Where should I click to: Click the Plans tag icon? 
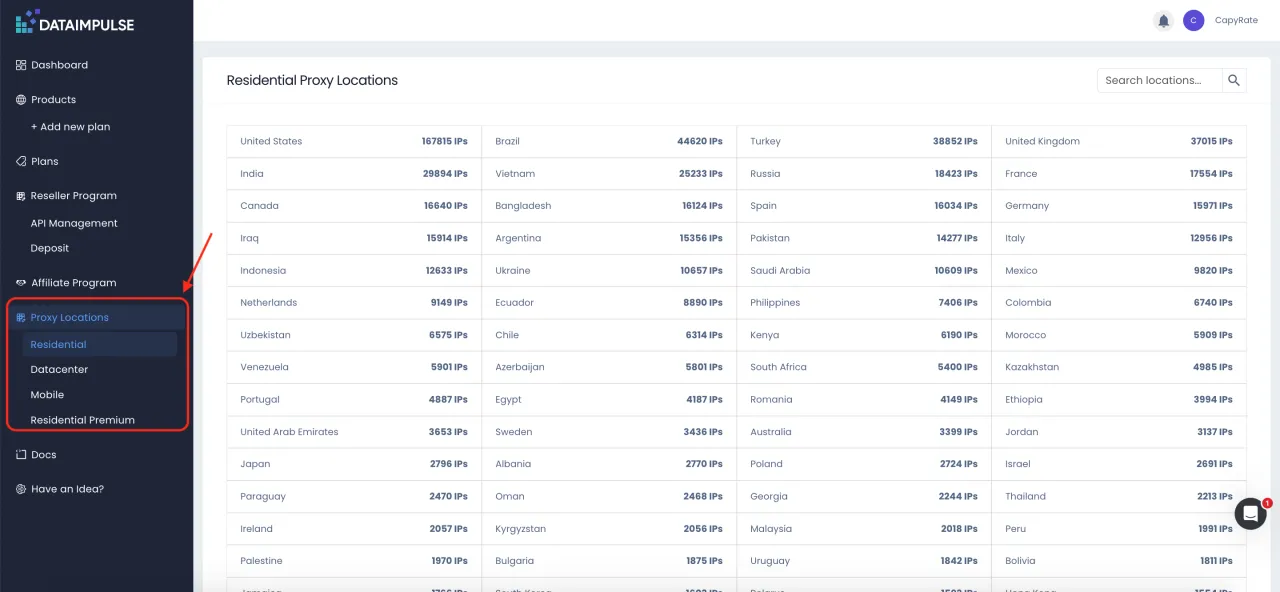click(21, 161)
